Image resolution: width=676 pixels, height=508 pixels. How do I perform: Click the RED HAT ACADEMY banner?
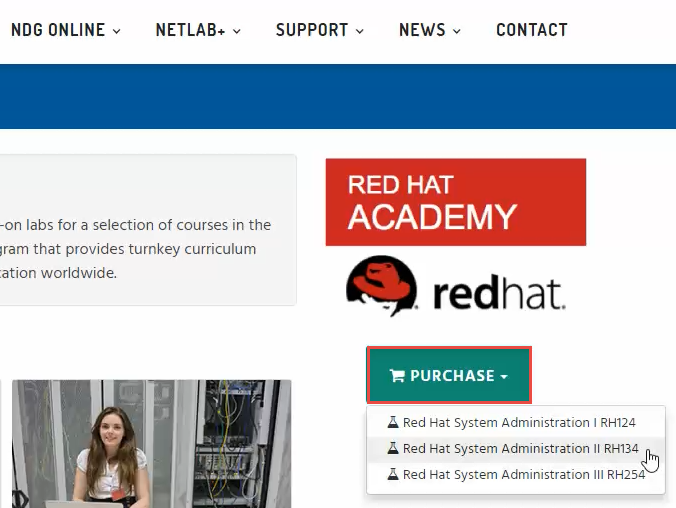456,202
